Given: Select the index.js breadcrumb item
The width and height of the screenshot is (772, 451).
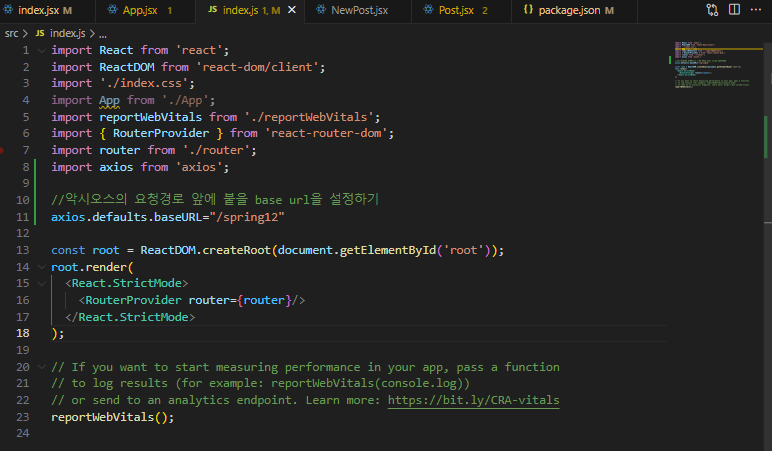Looking at the screenshot, I should coord(67,33).
